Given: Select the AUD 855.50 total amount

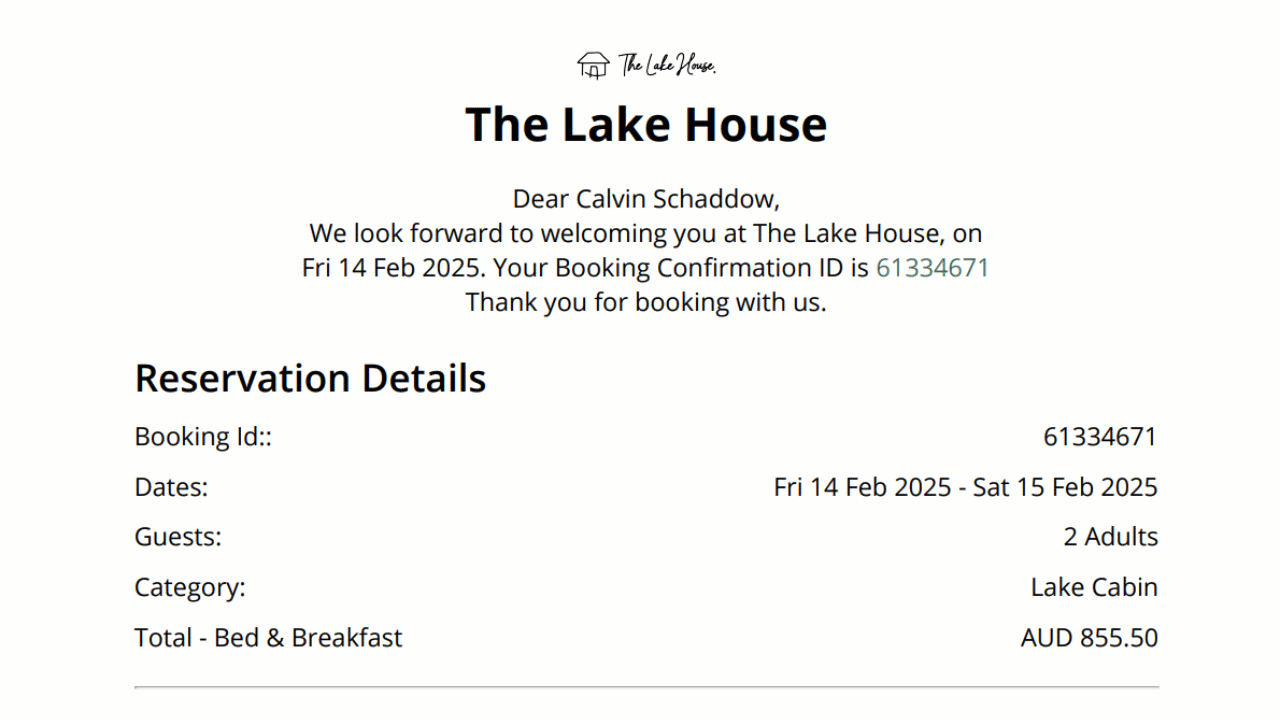Looking at the screenshot, I should point(1089,638).
